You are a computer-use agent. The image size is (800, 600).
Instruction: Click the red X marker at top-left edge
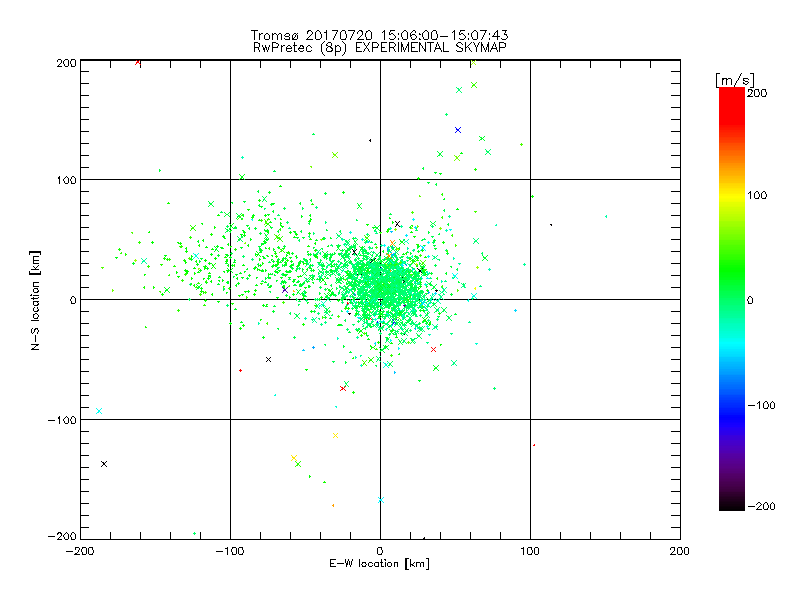tap(138, 62)
